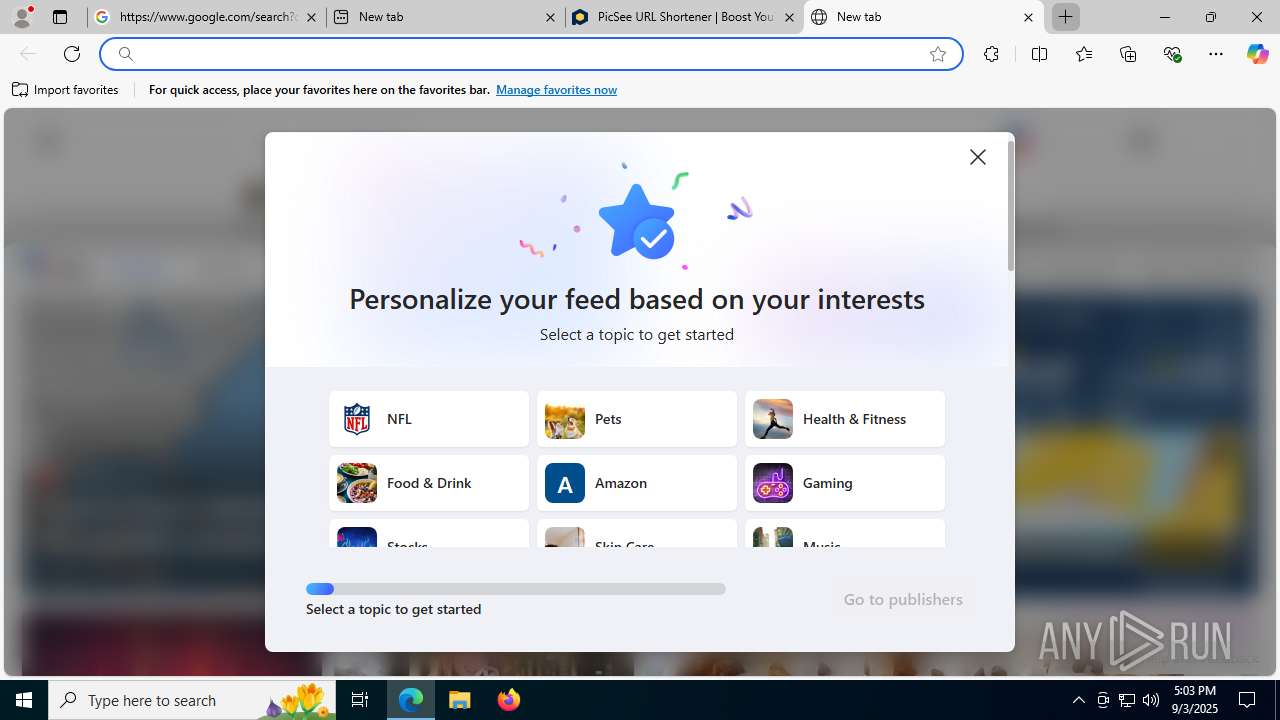Click the Go to publishers button
This screenshot has height=720, width=1280.
[903, 599]
